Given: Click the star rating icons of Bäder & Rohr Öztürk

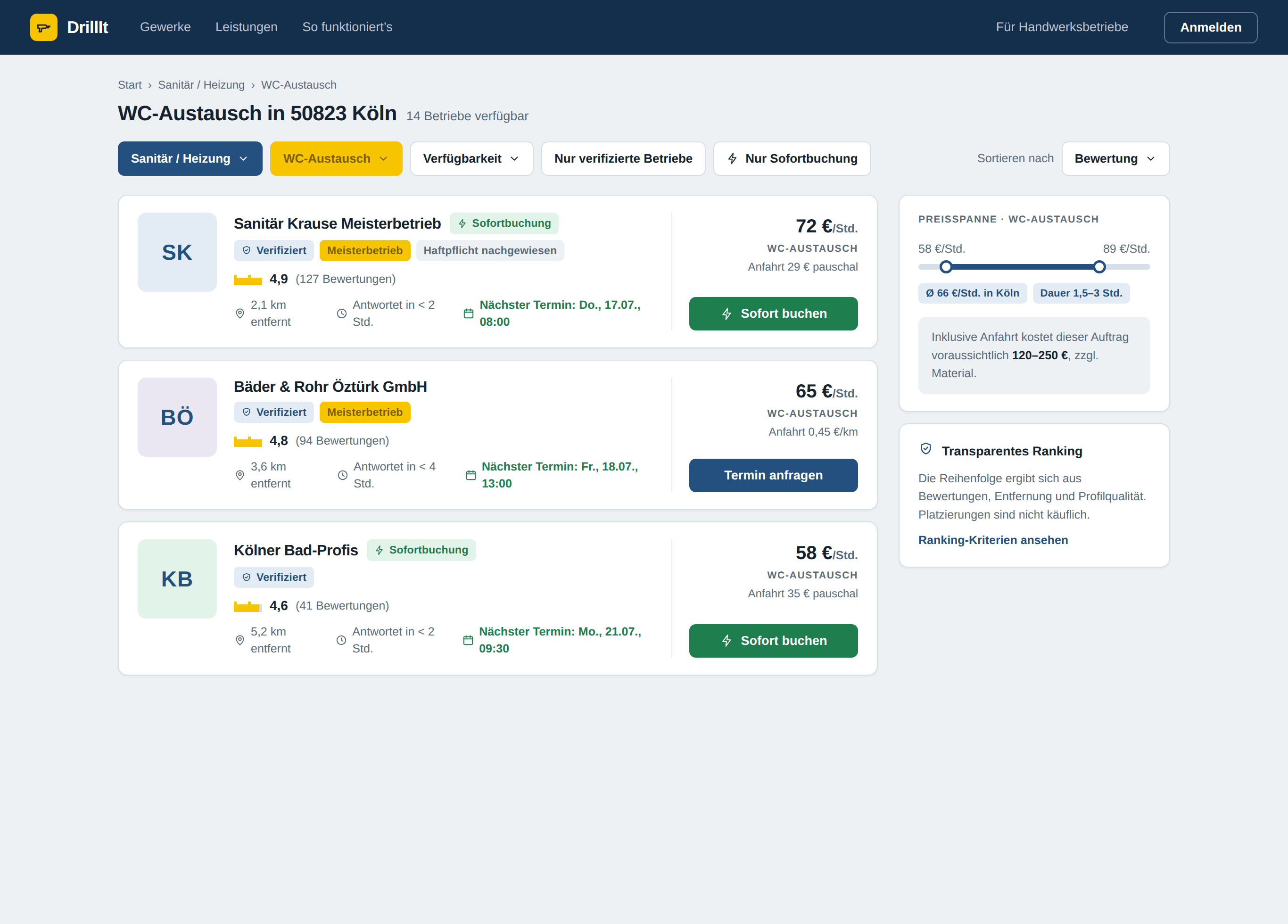Looking at the screenshot, I should [x=248, y=441].
